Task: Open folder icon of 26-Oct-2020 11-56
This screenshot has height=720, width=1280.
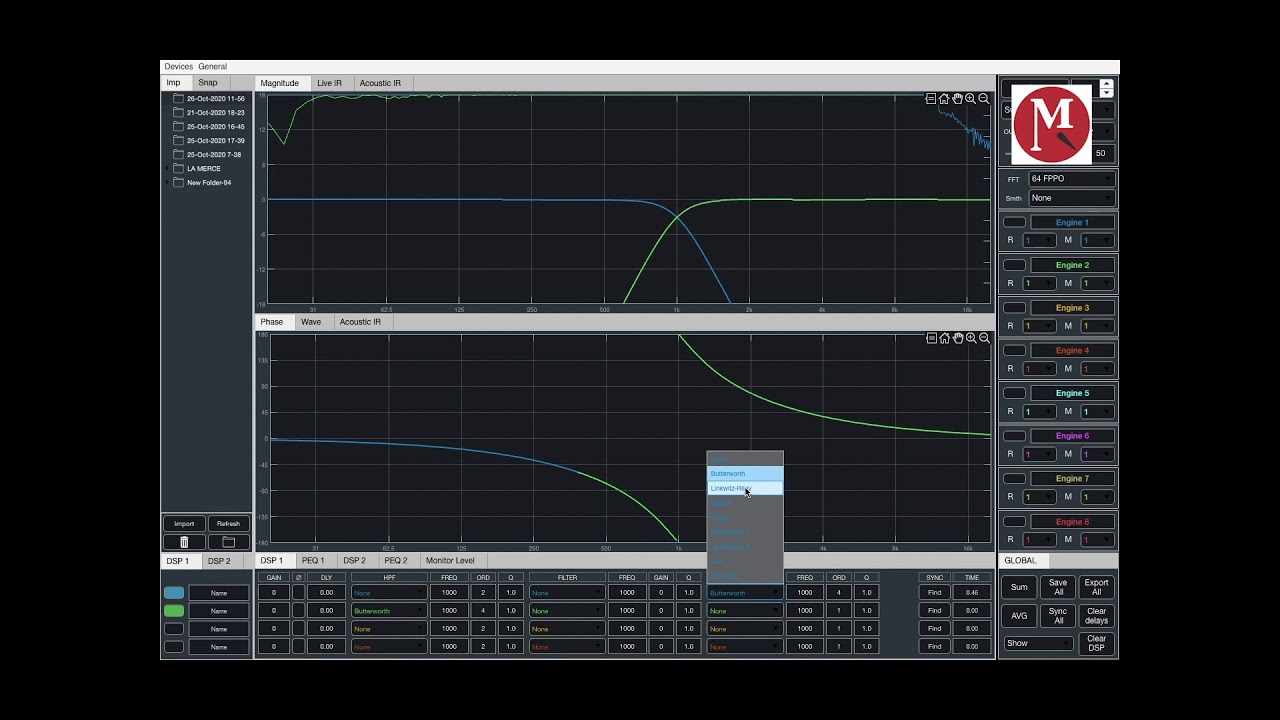Action: tap(178, 99)
